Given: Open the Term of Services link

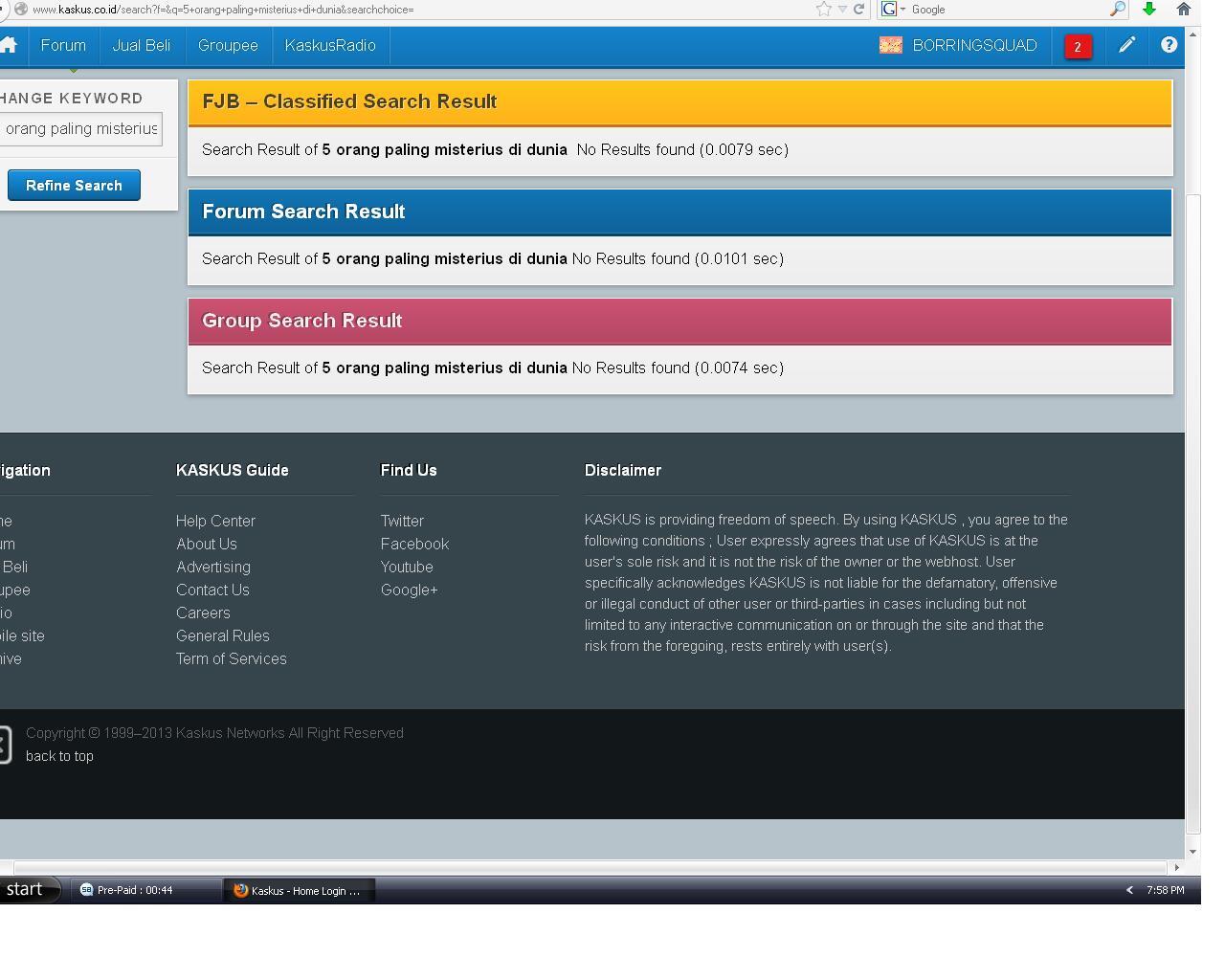Looking at the screenshot, I should (x=231, y=658).
